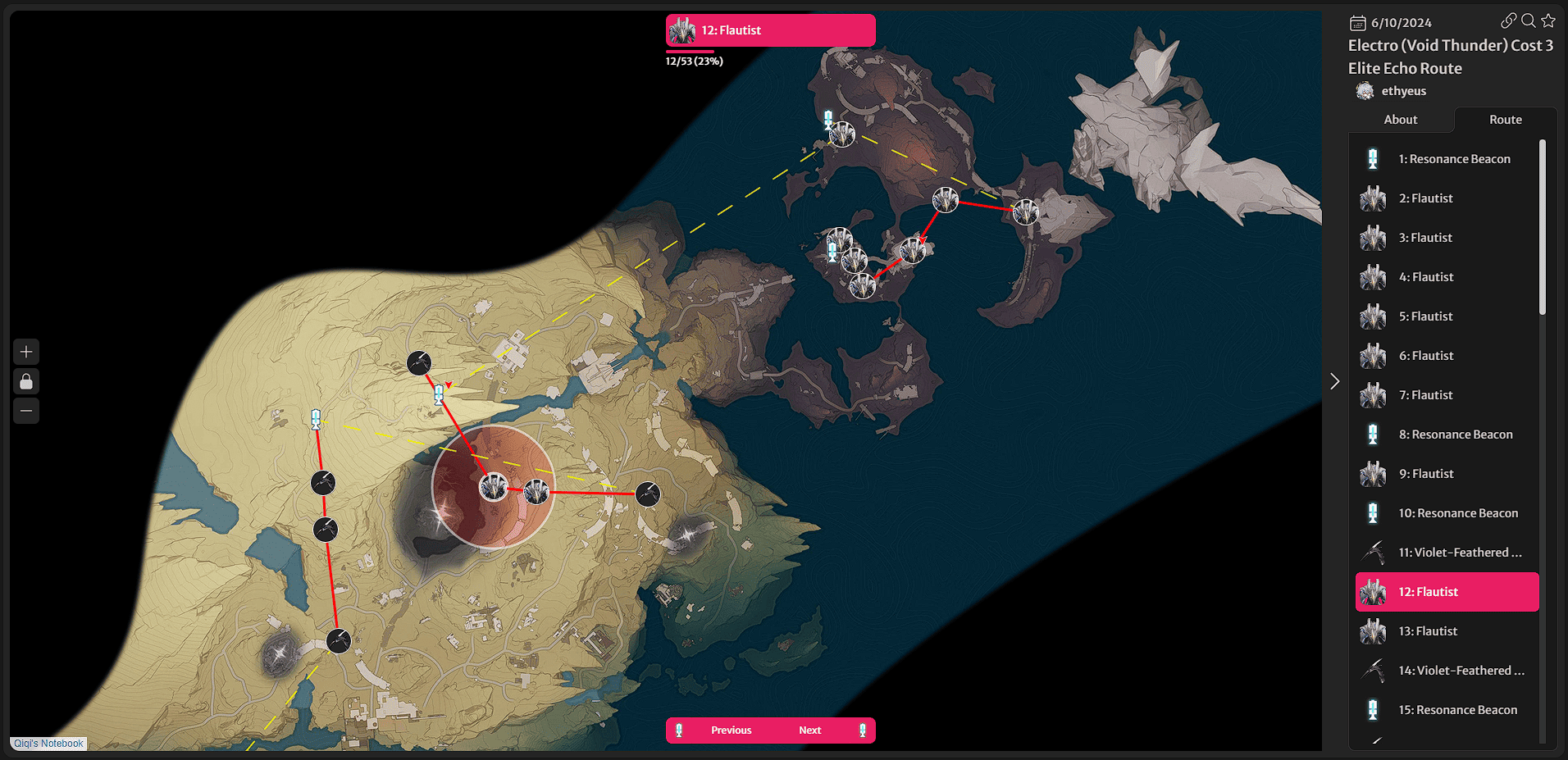Viewport: 1568px width, 760px height.
Task: Click the heron icon of step 14
Action: 1373,671
